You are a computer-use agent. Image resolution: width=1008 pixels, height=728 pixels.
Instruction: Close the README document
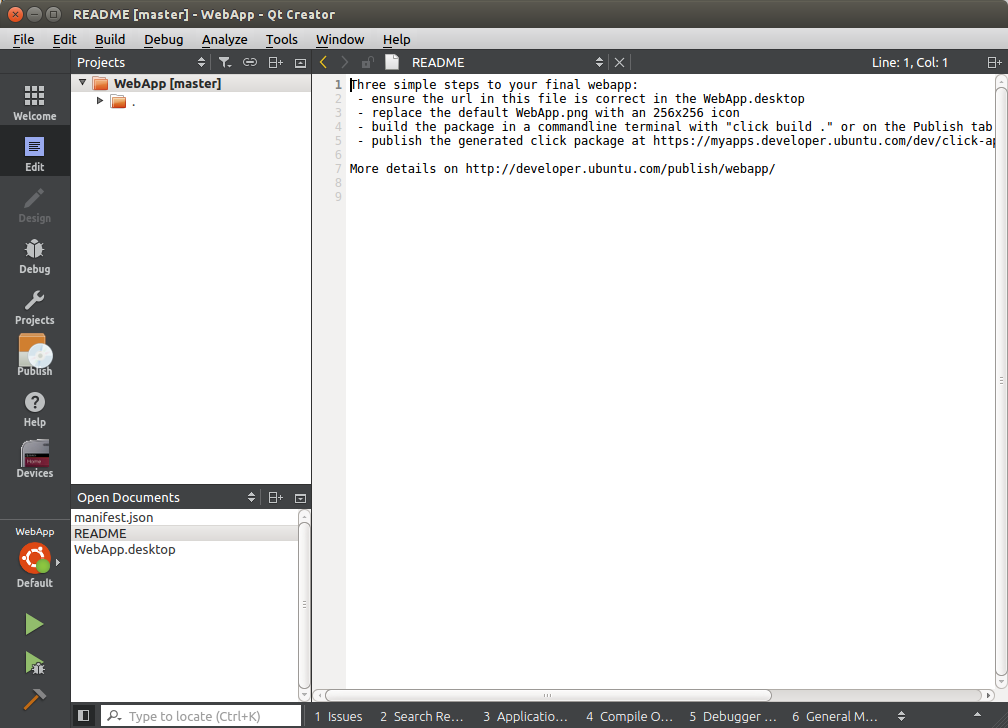pyautogui.click(x=619, y=62)
